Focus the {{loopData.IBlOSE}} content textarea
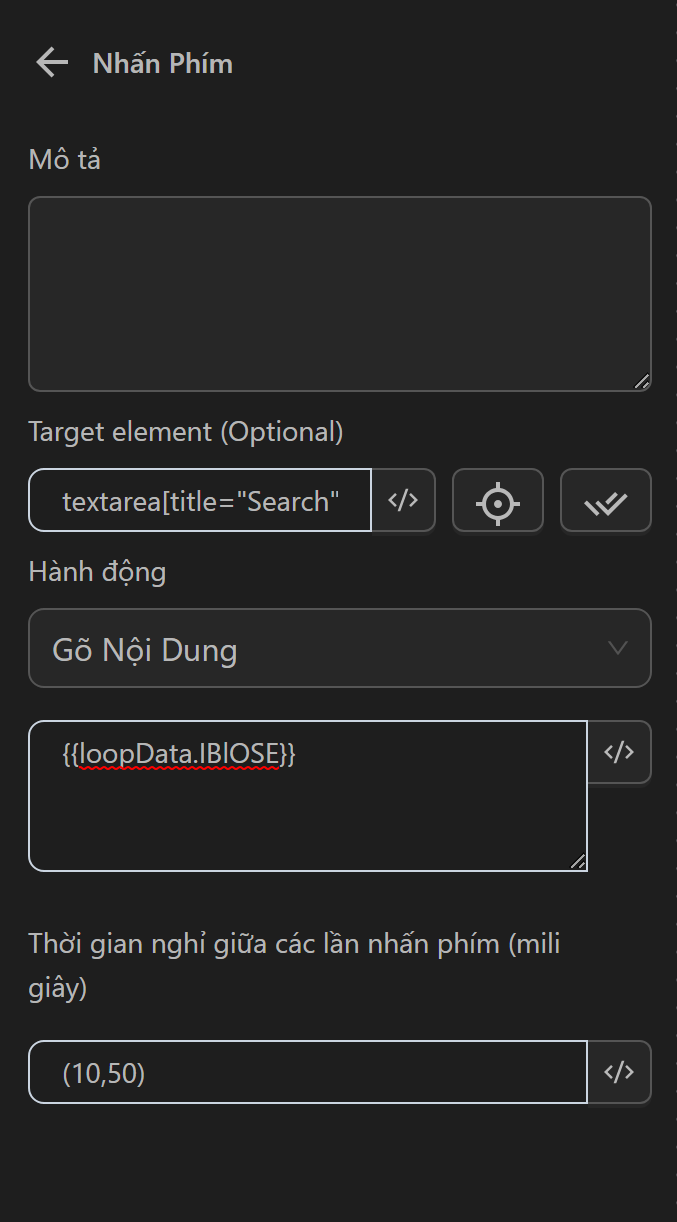The height and width of the screenshot is (1222, 677). click(307, 810)
